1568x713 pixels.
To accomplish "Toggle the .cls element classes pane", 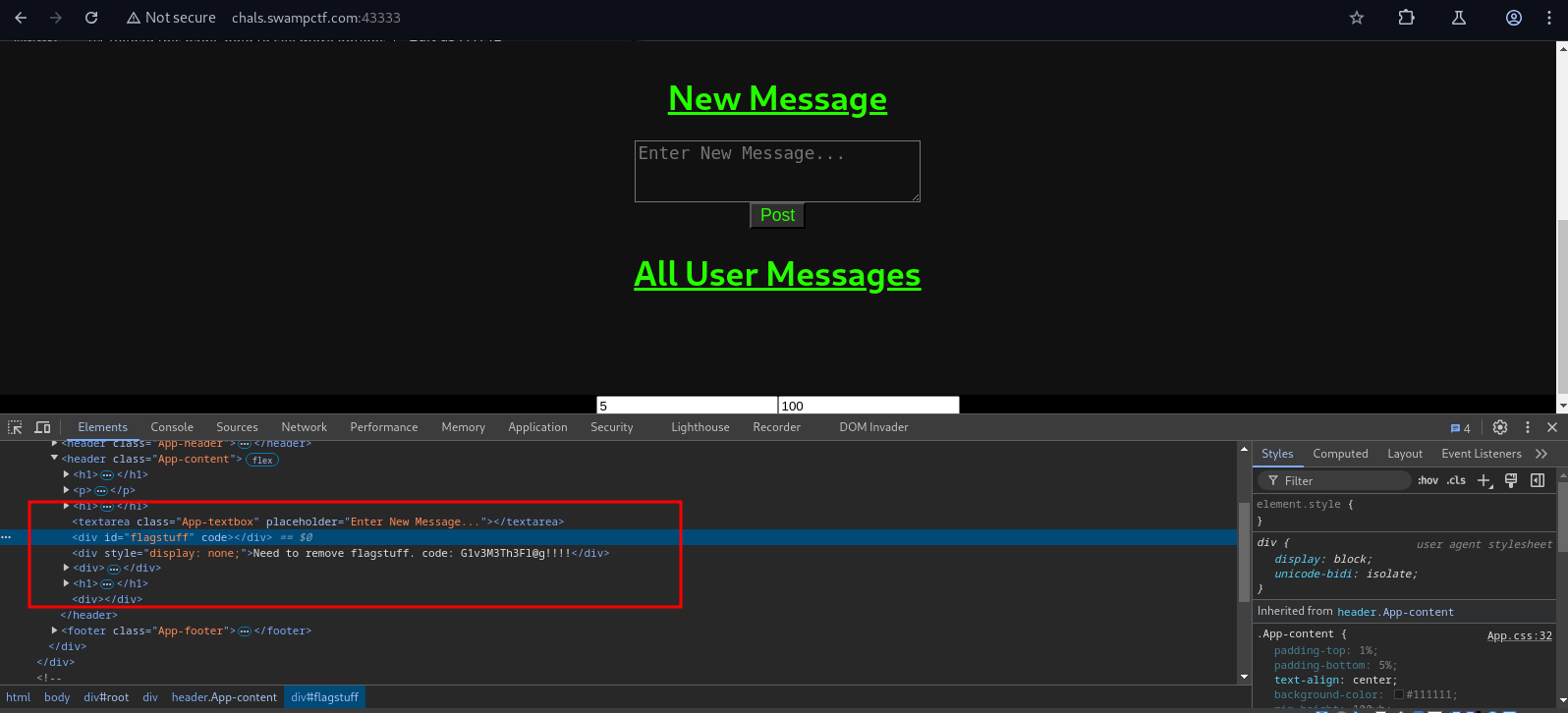I will coord(1456,480).
